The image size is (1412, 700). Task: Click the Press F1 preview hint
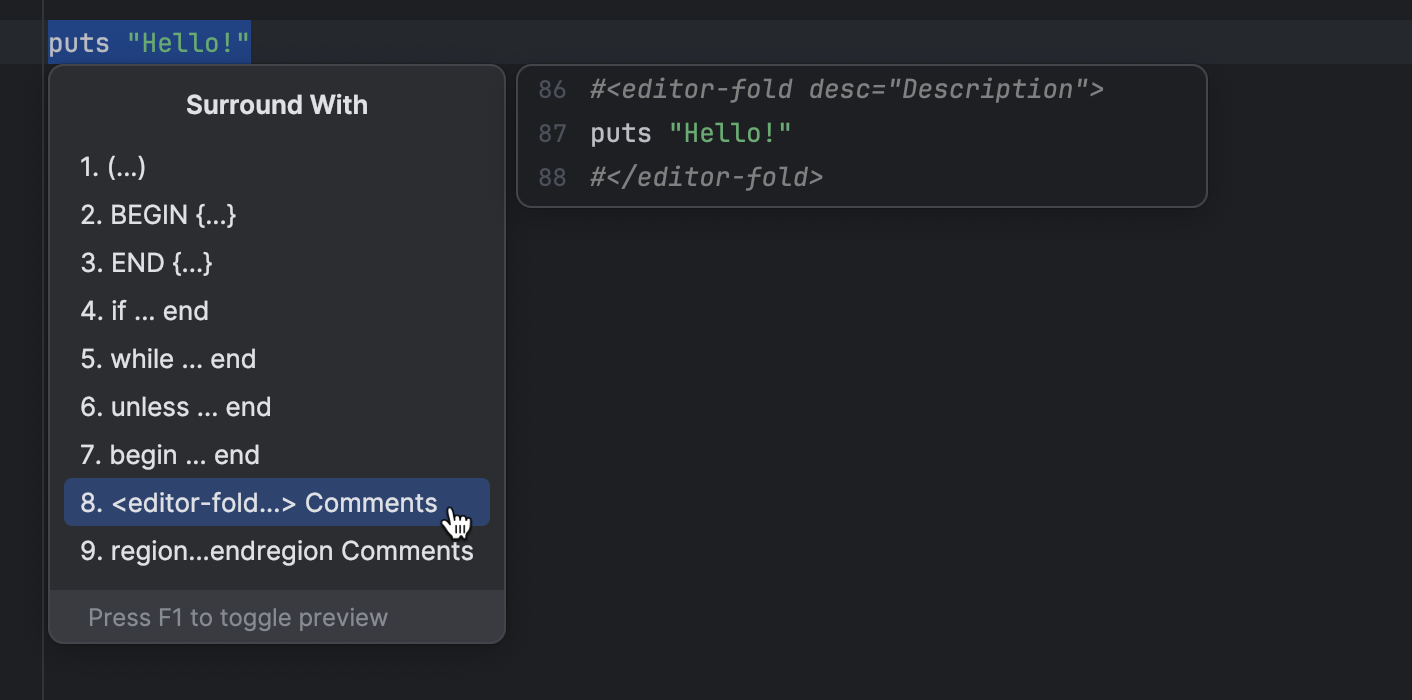click(x=236, y=617)
